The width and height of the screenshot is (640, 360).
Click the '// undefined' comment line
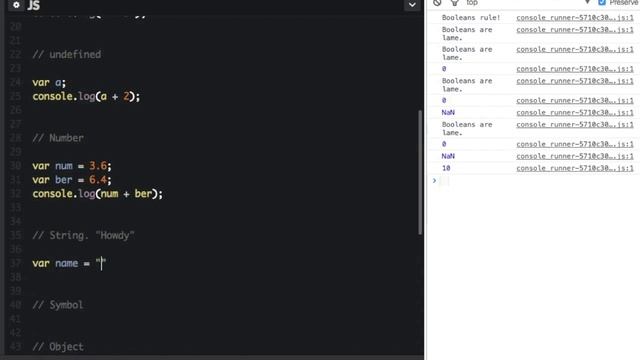coord(67,54)
